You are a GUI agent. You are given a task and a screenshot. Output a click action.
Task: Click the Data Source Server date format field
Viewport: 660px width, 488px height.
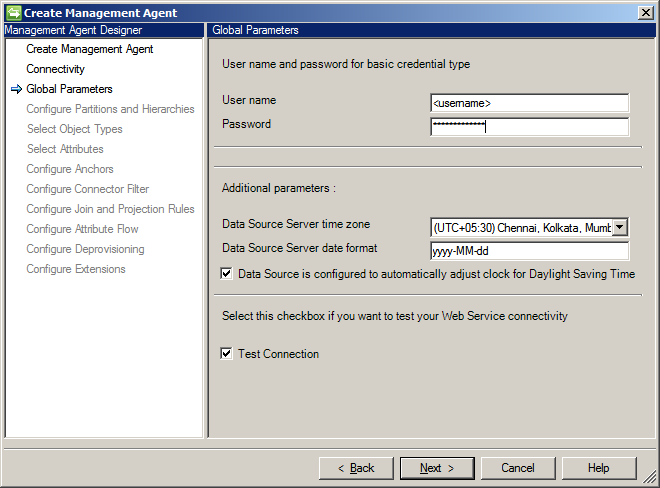(530, 251)
